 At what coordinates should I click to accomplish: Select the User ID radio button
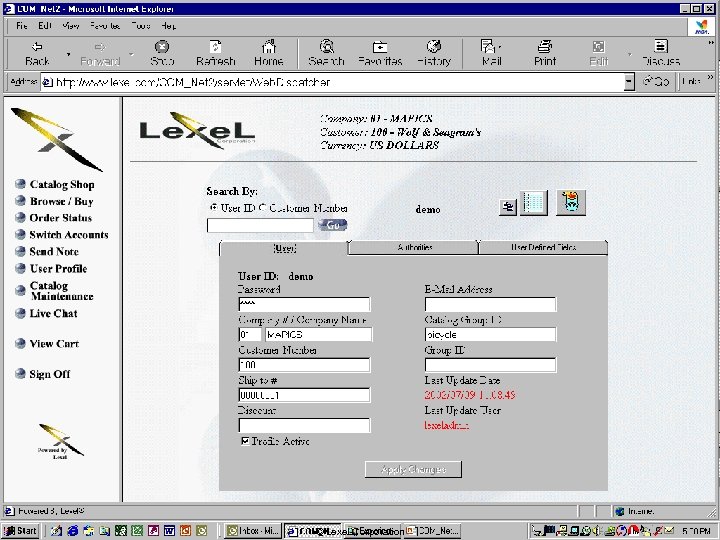(214, 208)
